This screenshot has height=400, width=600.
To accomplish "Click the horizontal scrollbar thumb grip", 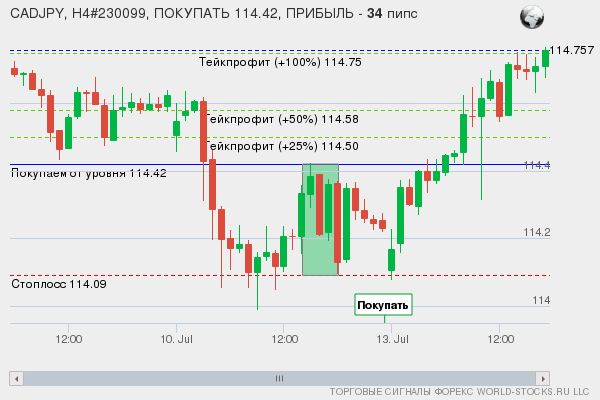I will click(x=279, y=379).
